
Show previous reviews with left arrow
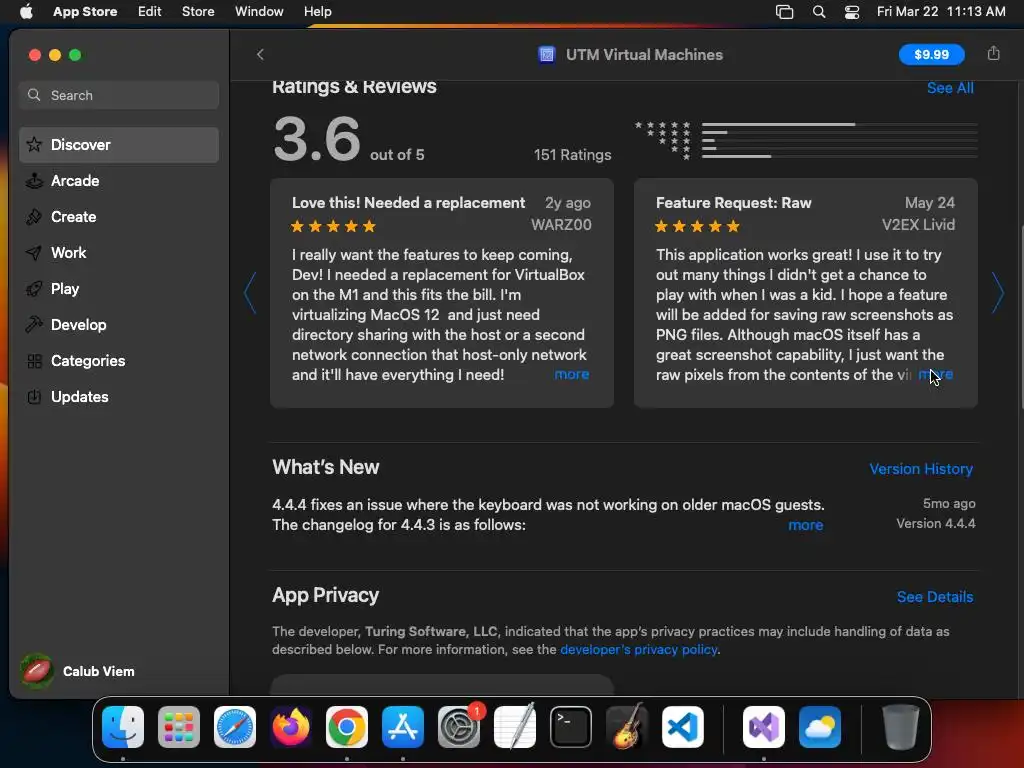tap(249, 293)
